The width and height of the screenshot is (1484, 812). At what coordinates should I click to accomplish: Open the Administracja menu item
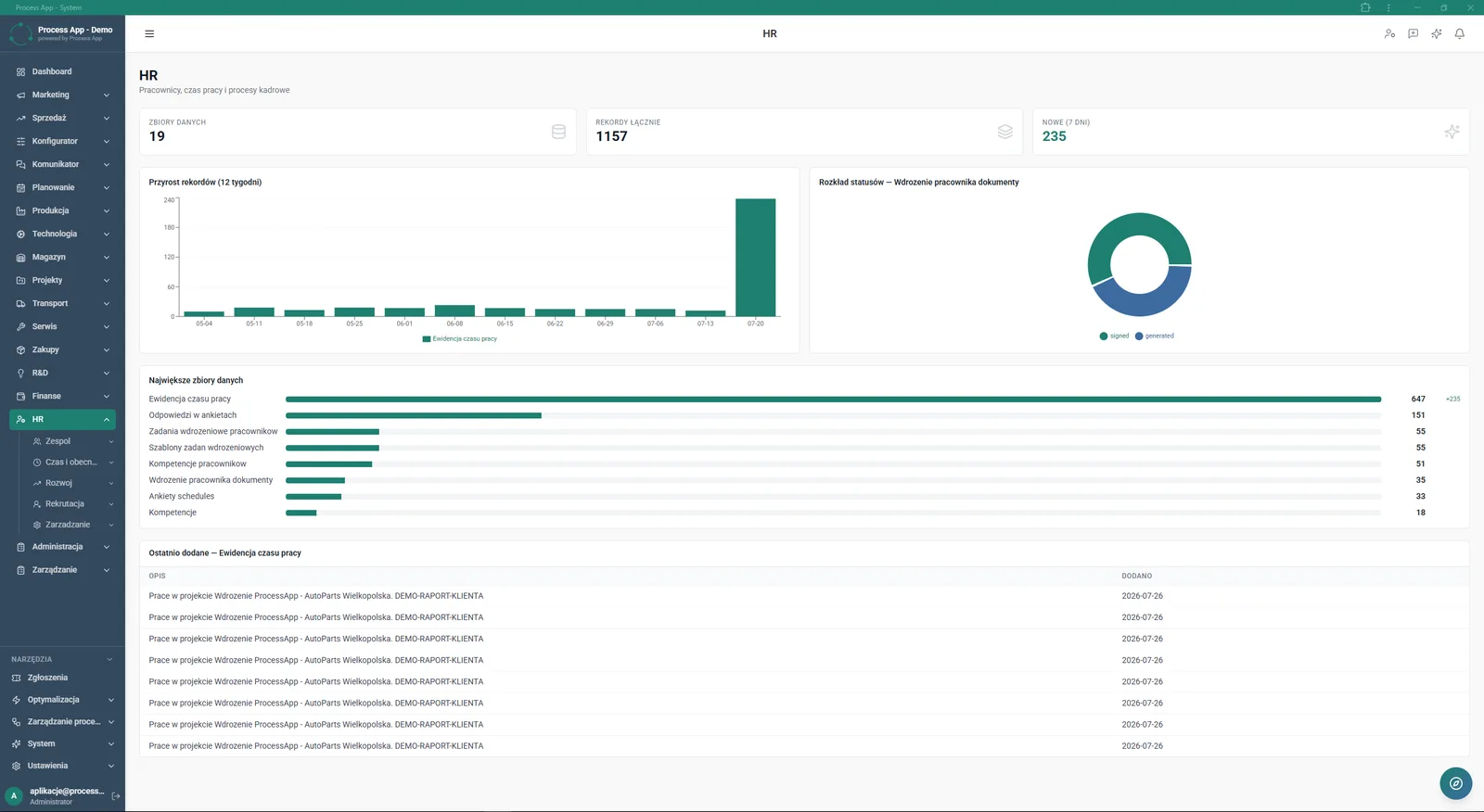pos(62,547)
